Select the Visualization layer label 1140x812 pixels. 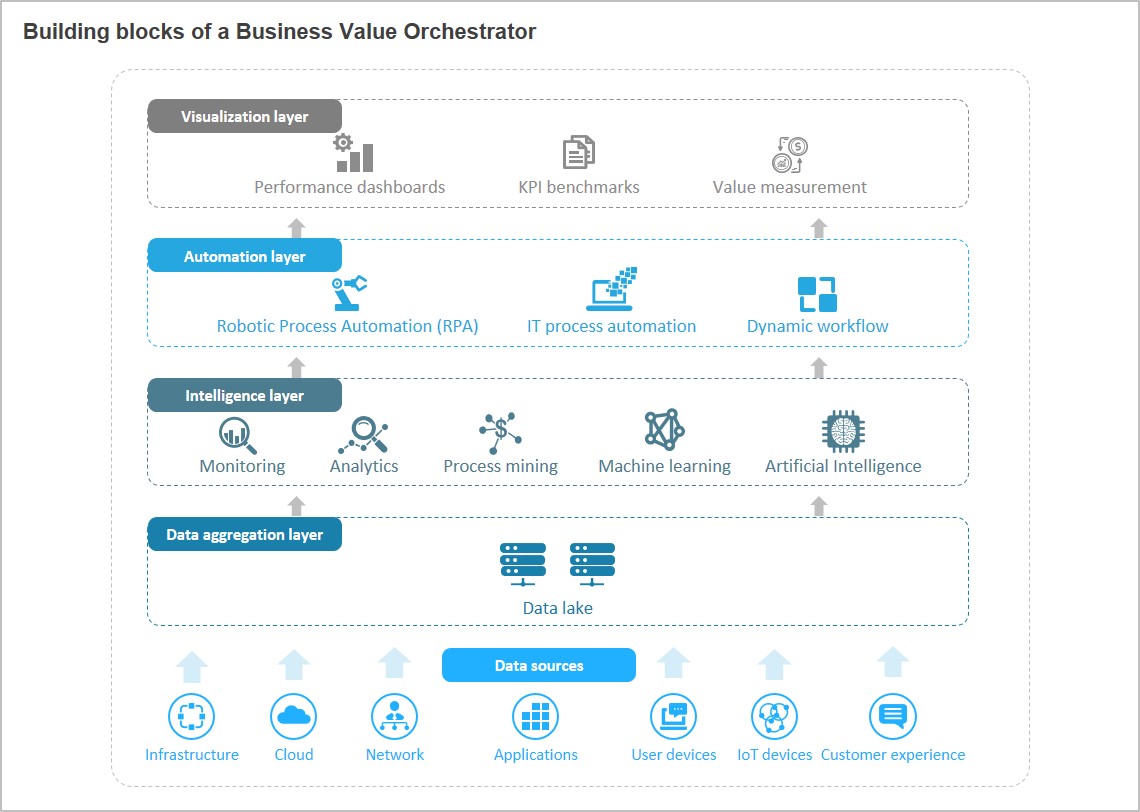pos(245,116)
